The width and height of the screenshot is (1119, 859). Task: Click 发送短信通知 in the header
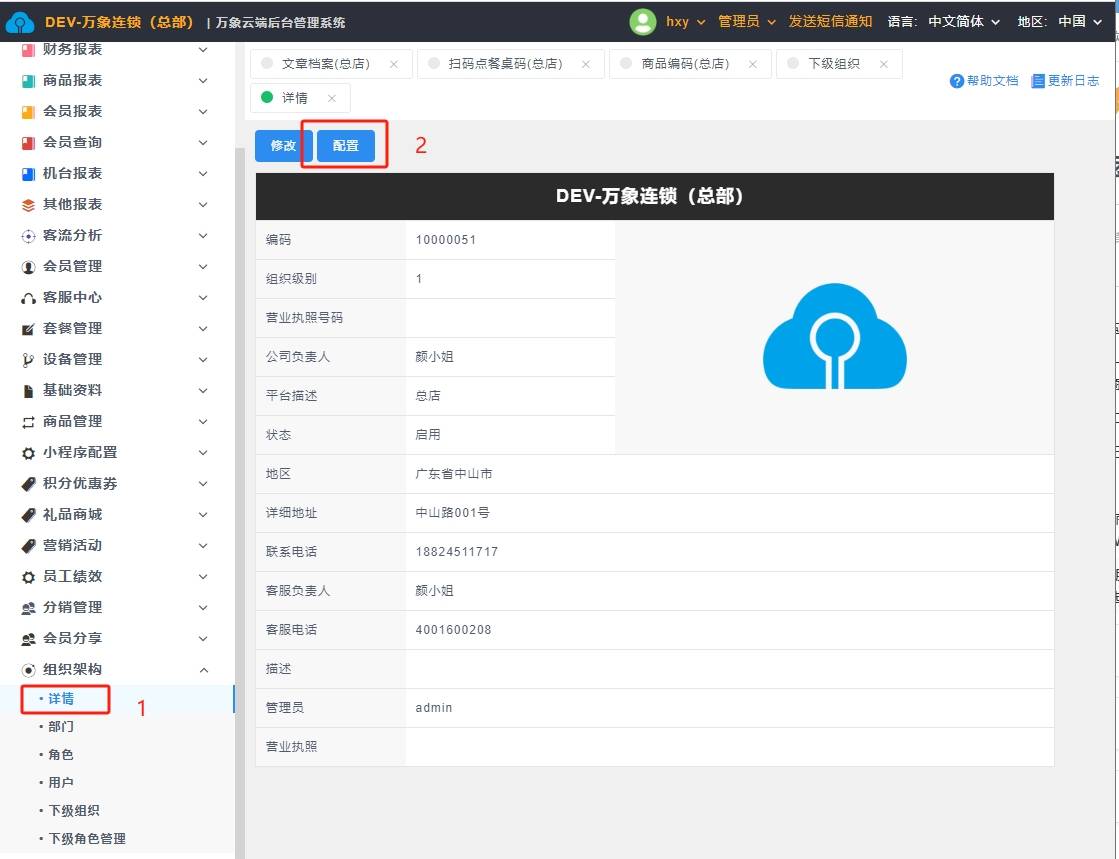(830, 21)
